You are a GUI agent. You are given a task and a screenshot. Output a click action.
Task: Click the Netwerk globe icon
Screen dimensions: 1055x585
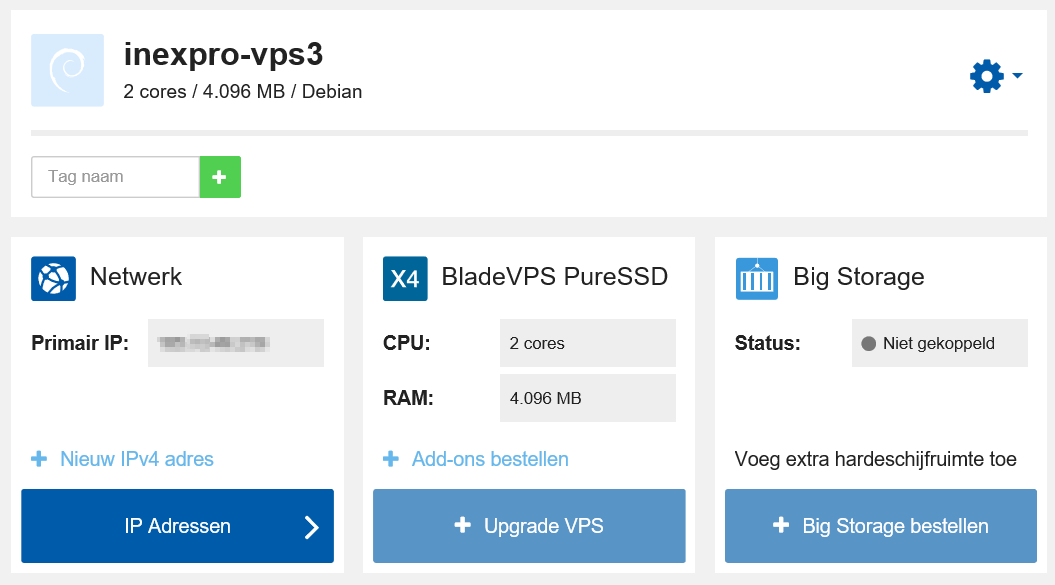(52, 278)
